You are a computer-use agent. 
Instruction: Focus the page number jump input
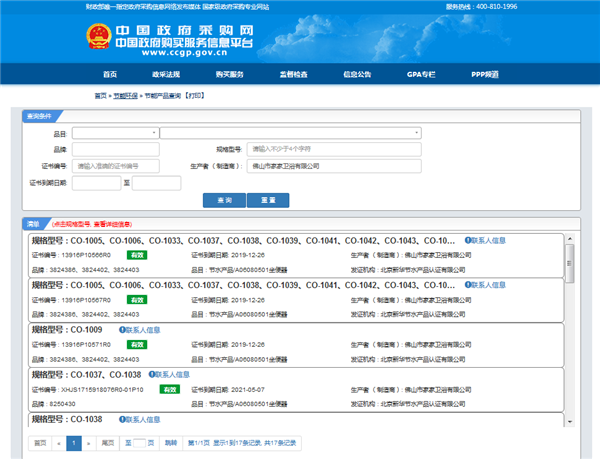(x=139, y=443)
